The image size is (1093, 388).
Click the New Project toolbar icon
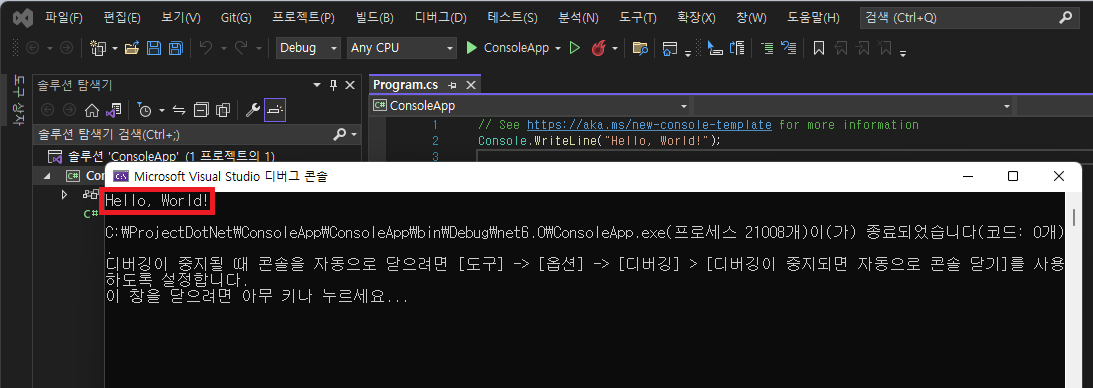98,48
